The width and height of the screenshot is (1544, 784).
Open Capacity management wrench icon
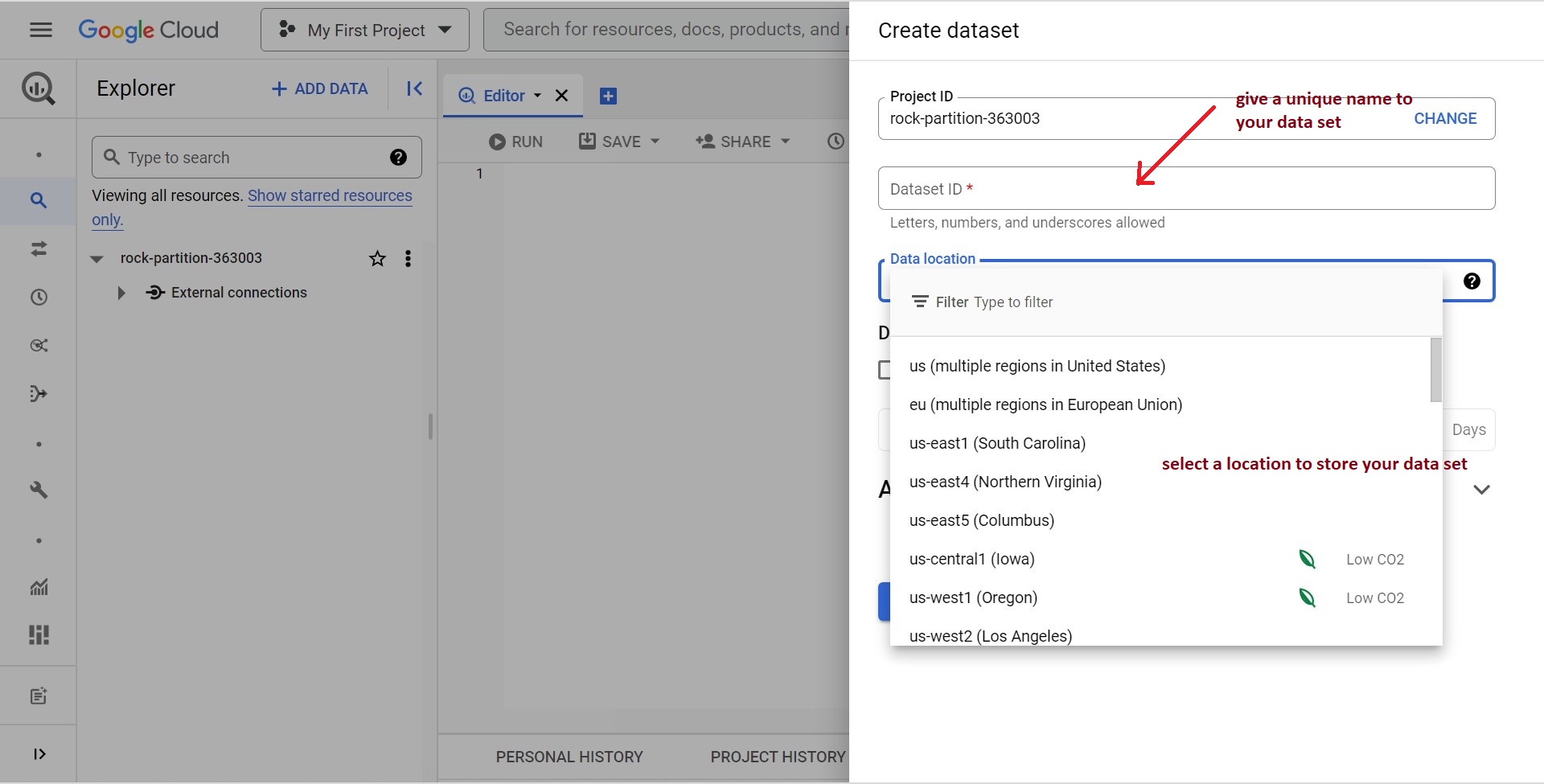(39, 490)
